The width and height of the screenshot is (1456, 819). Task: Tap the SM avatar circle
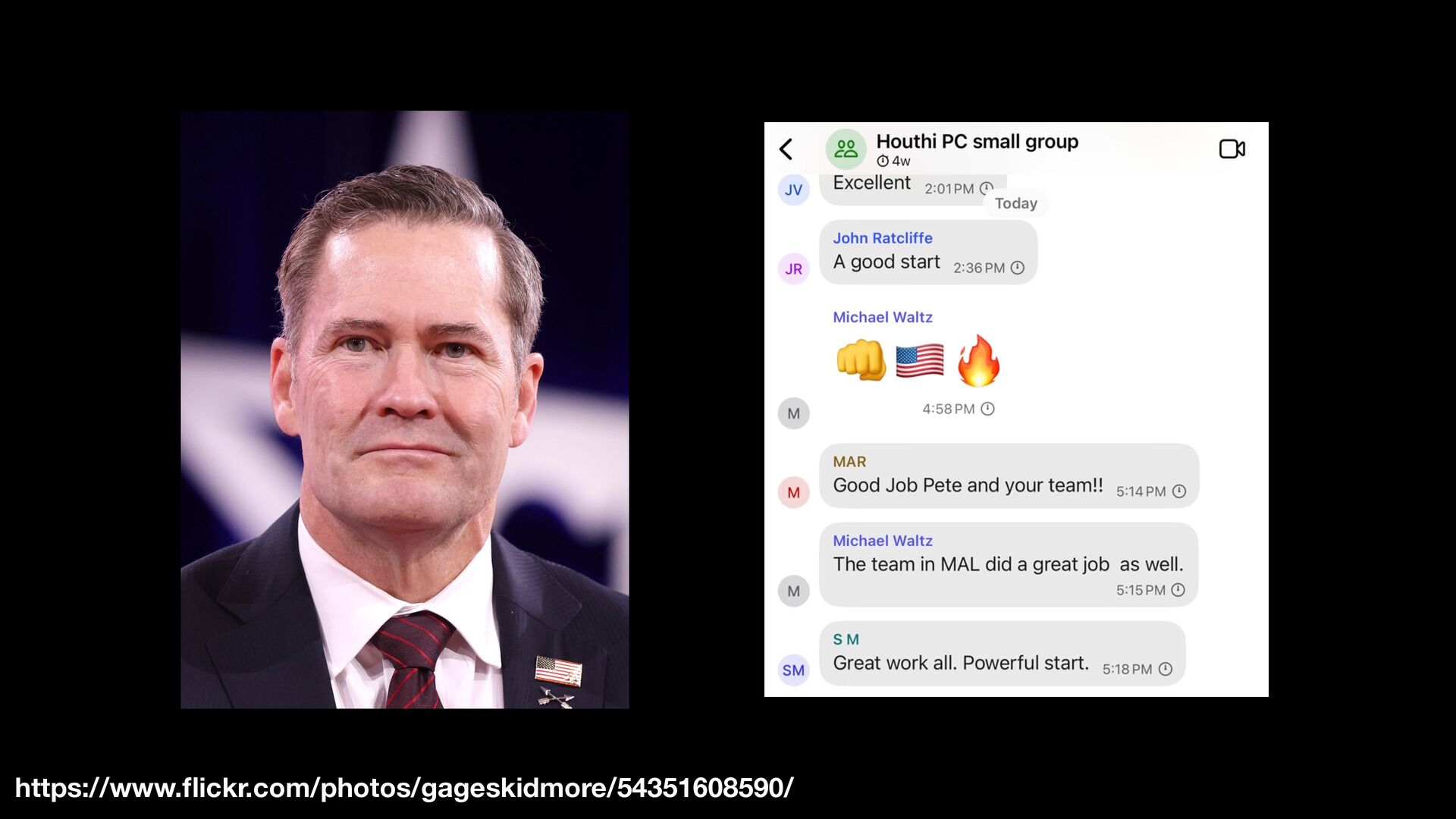click(793, 670)
